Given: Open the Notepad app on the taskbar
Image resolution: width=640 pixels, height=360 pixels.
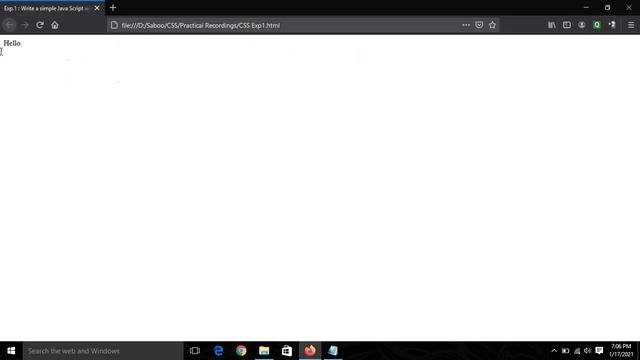Looking at the screenshot, I should [x=333, y=351].
